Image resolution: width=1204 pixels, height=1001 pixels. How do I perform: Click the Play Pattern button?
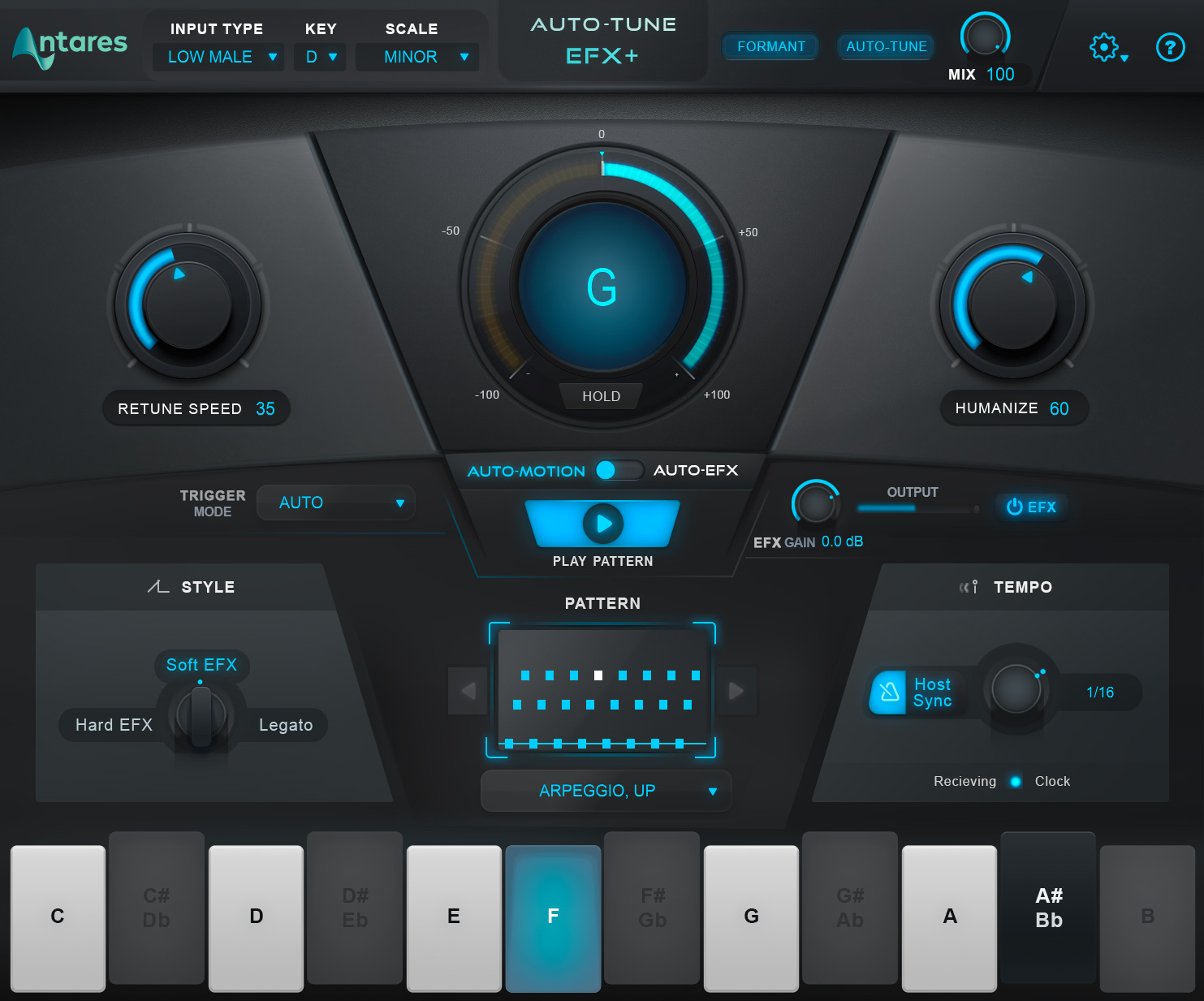(x=602, y=524)
